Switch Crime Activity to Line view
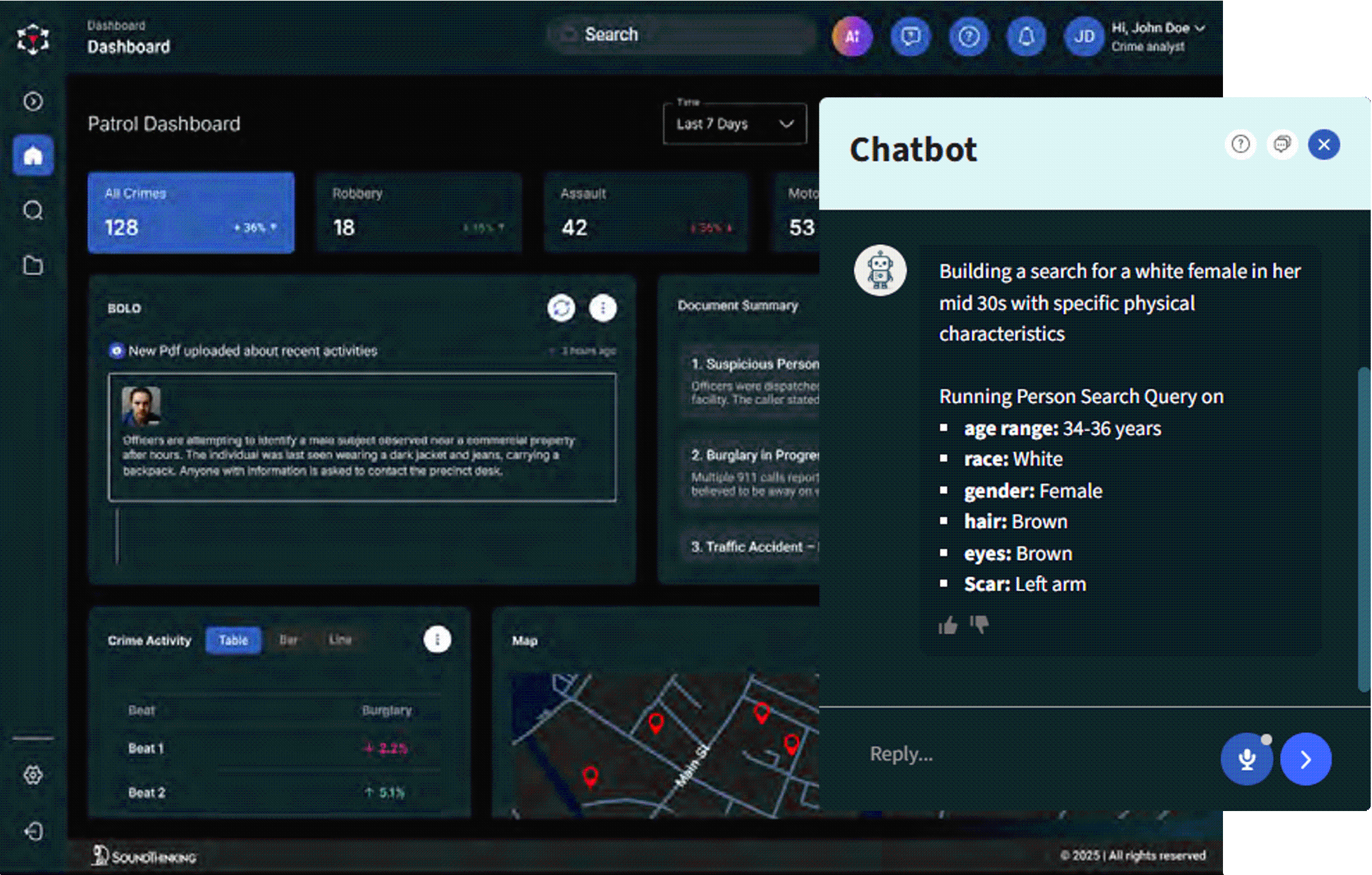Screen dimensions: 1372x875 point(340,640)
